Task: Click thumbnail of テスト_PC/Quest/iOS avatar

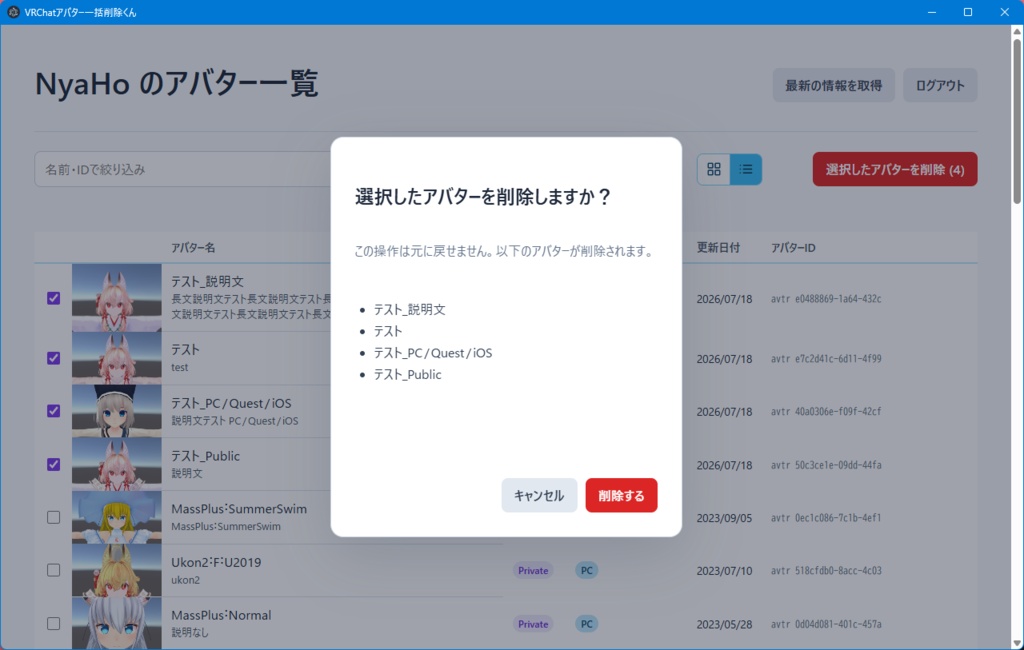Action: (117, 411)
